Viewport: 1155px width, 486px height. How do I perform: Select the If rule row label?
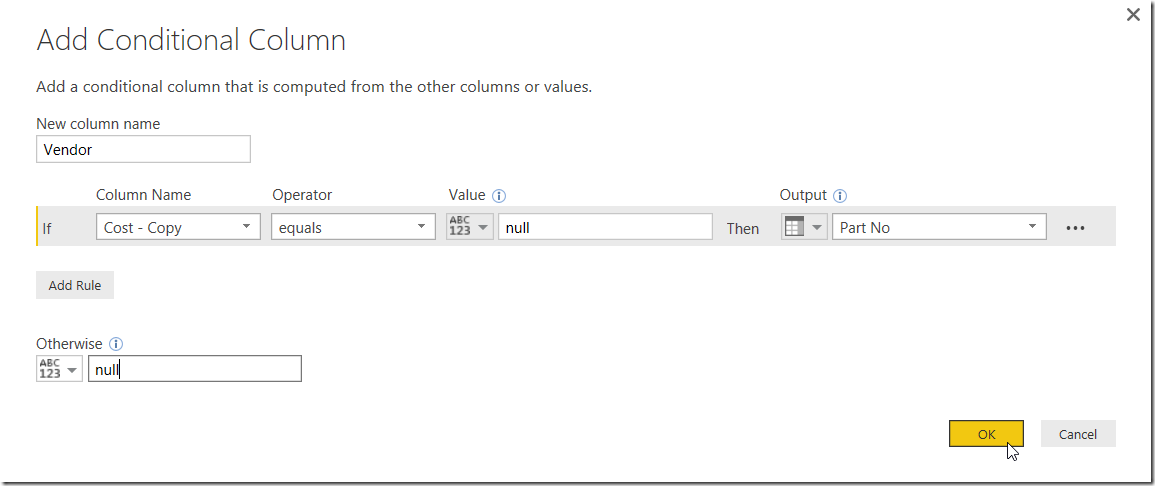pos(46,228)
